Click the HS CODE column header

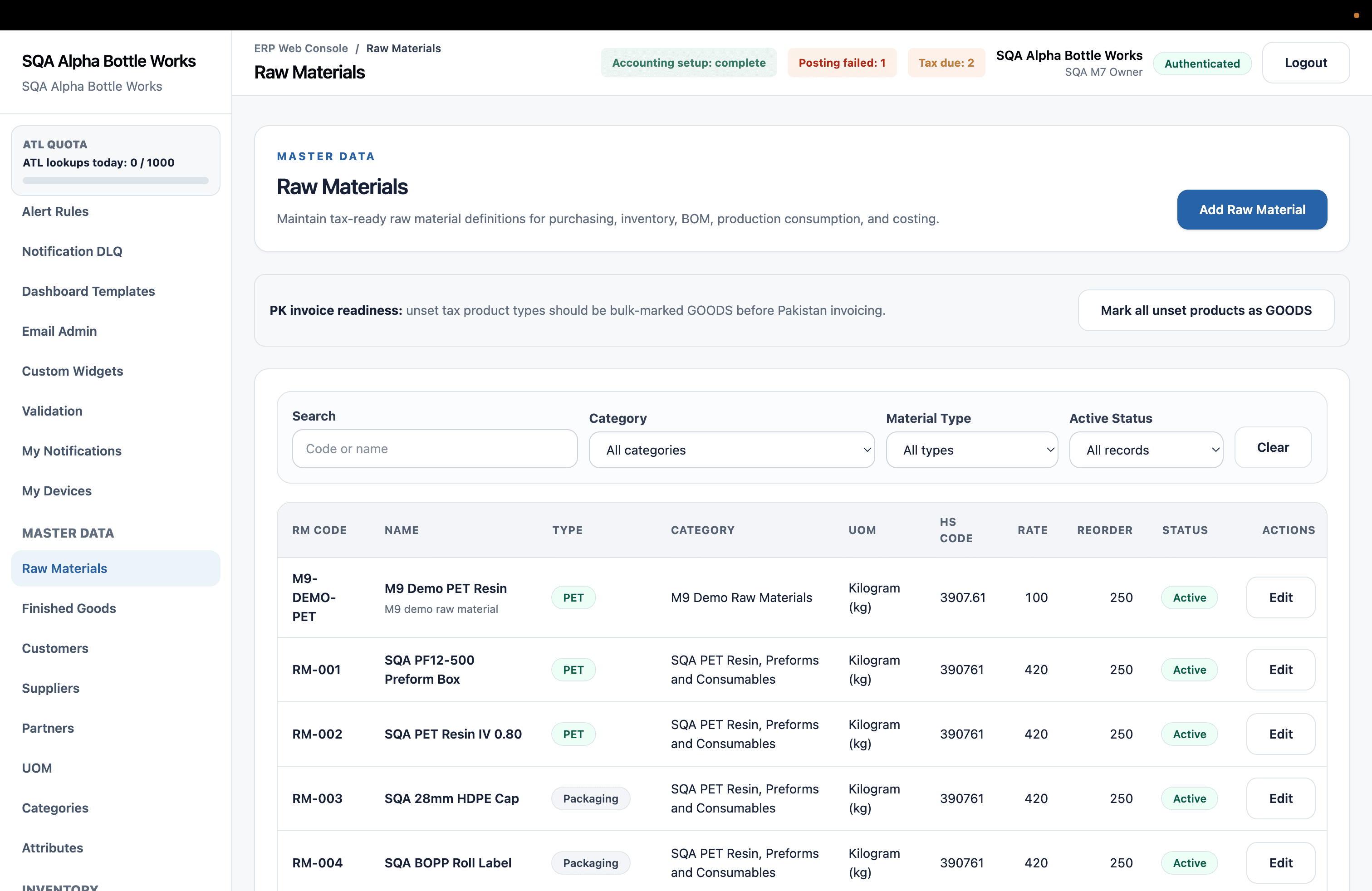click(x=956, y=530)
